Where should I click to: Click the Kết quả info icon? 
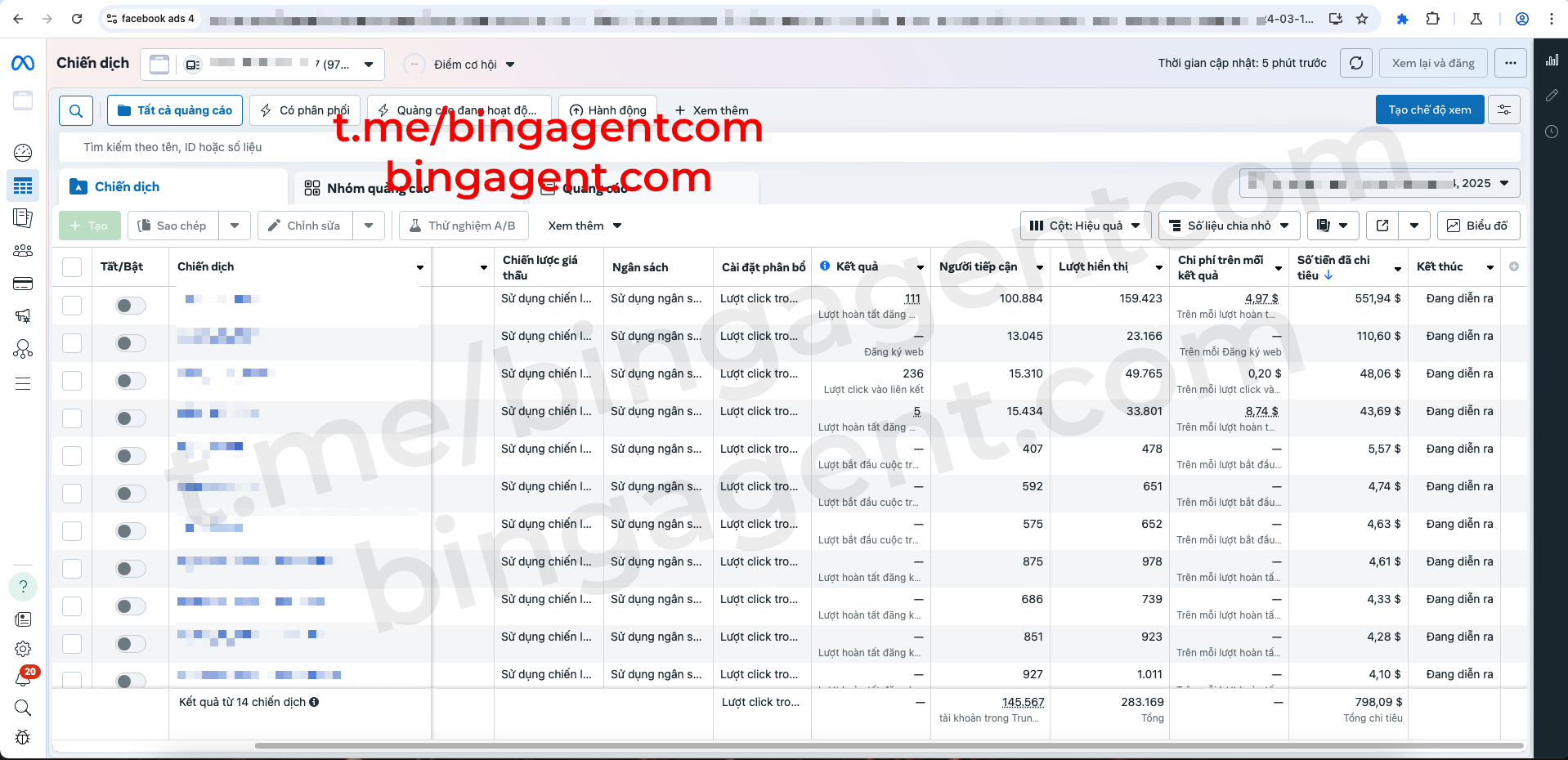[825, 266]
